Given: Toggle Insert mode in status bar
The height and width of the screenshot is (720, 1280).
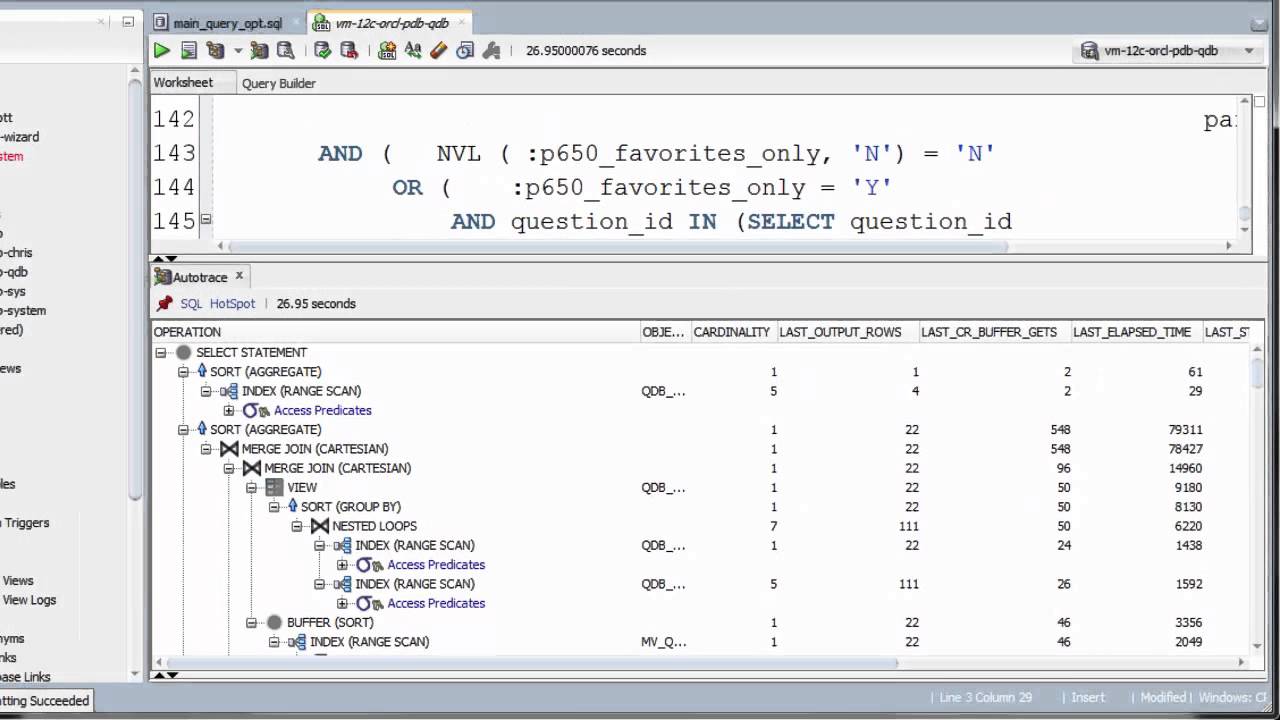Looking at the screenshot, I should click(x=1088, y=697).
